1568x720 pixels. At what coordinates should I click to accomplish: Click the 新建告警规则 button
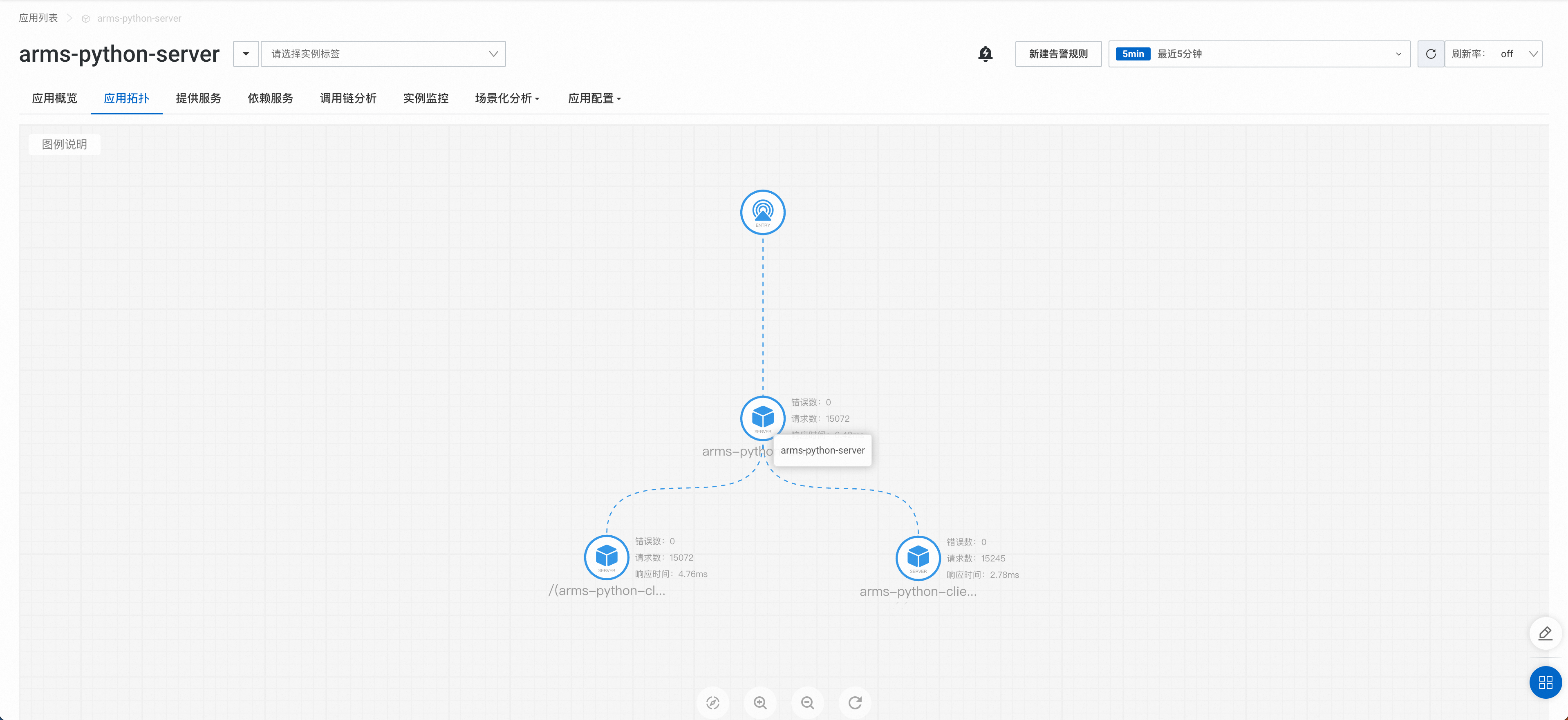1058,54
